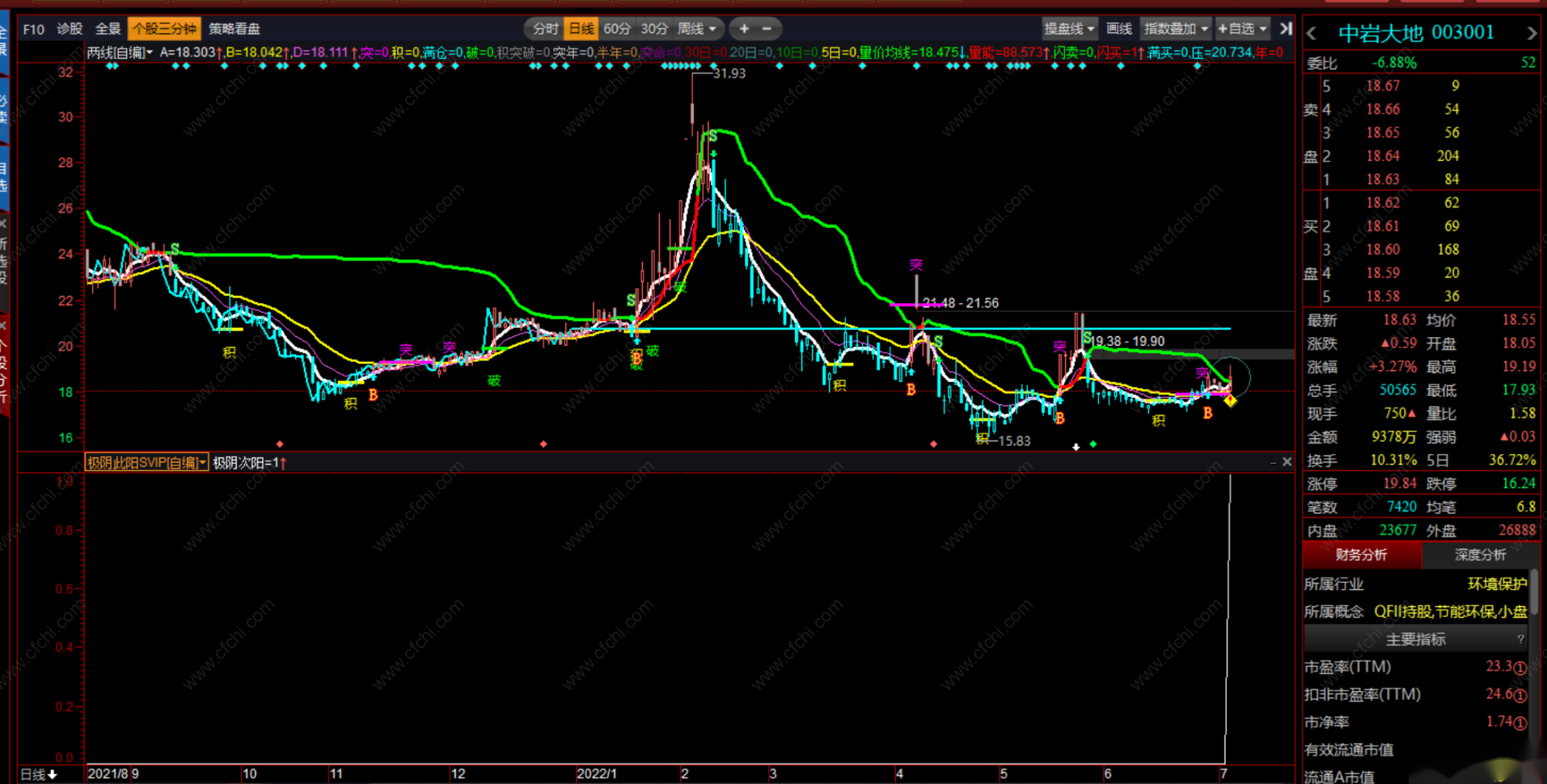Image resolution: width=1547 pixels, height=784 pixels.
Task: Click the zoom in plus button
Action: click(x=744, y=29)
